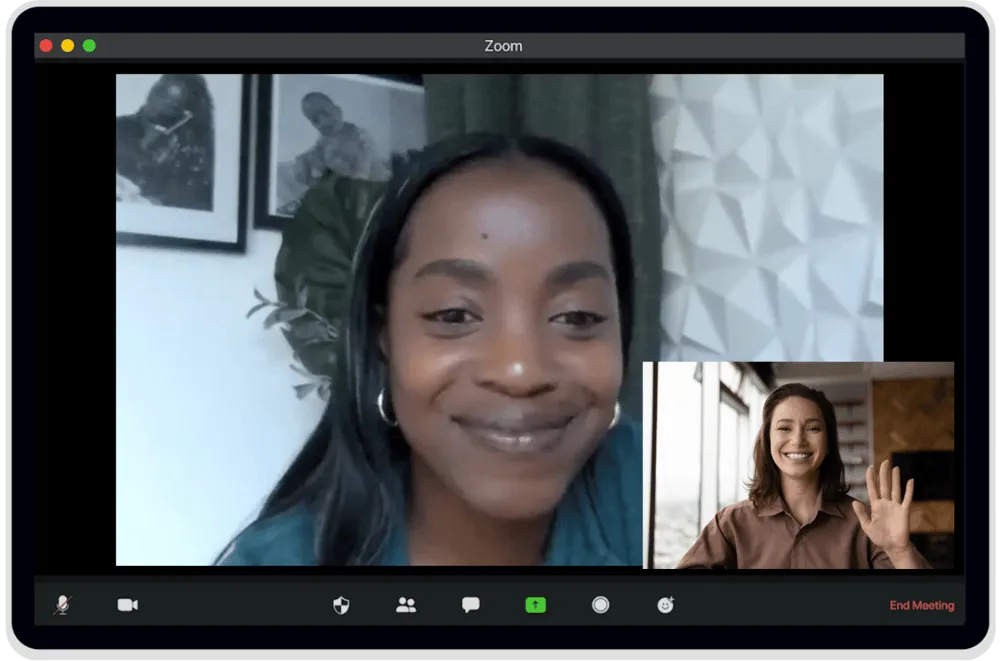Image resolution: width=1000 pixels, height=661 pixels.
Task: Select the waving woman's video thumbnail
Action: 798,465
